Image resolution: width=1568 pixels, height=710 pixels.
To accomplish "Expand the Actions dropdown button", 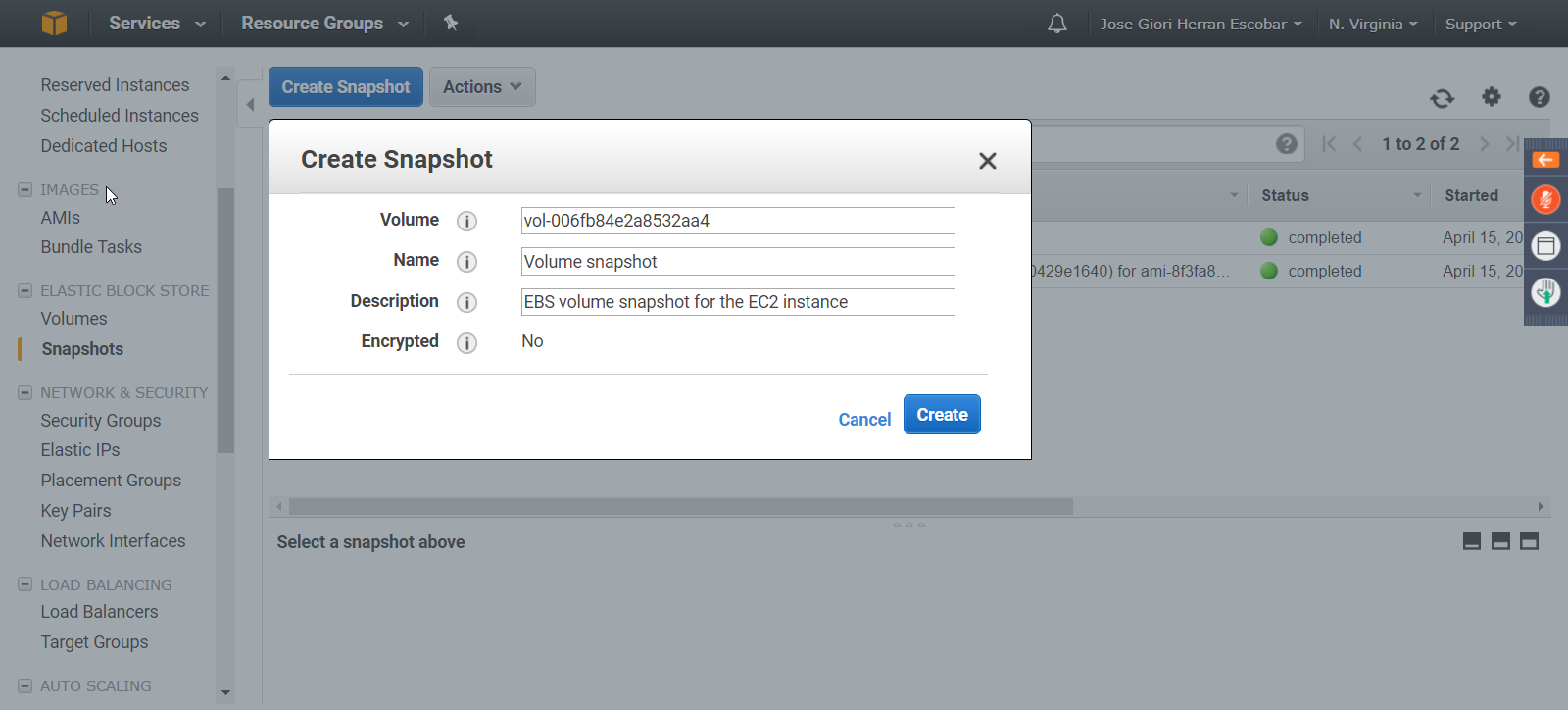I will click(482, 87).
